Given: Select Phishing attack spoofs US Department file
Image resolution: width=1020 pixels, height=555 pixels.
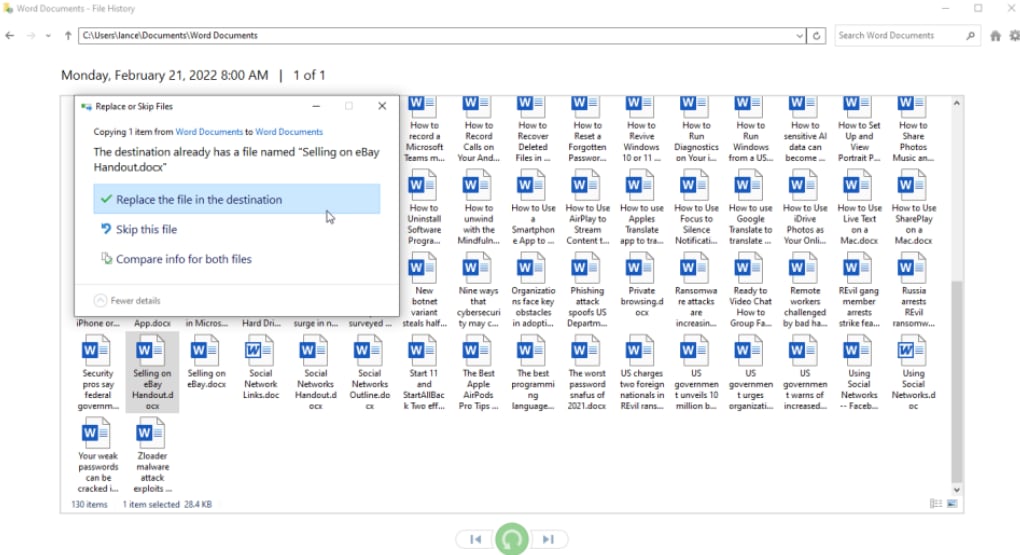Looking at the screenshot, I should pos(587,291).
